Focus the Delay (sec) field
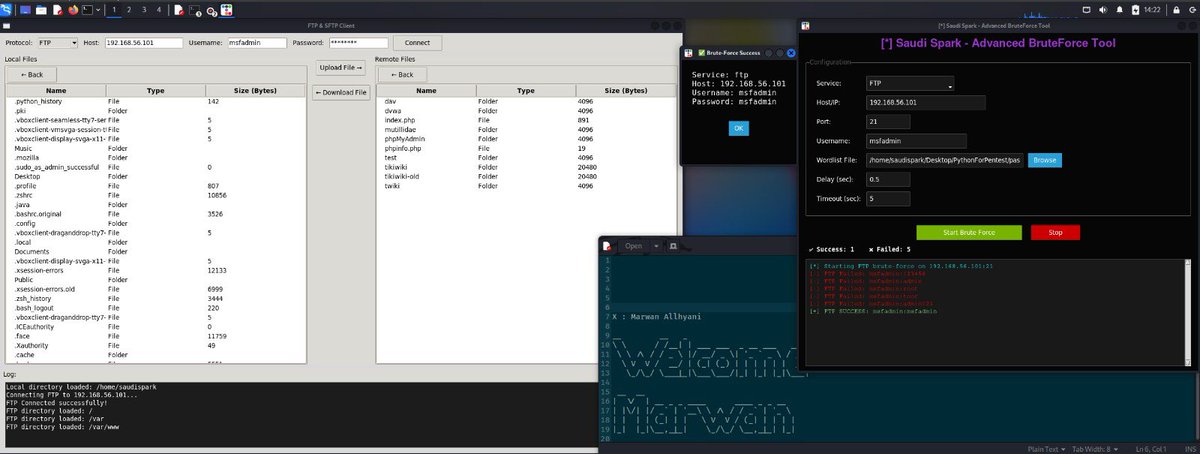Image resolution: width=1200 pixels, height=454 pixels. point(888,179)
